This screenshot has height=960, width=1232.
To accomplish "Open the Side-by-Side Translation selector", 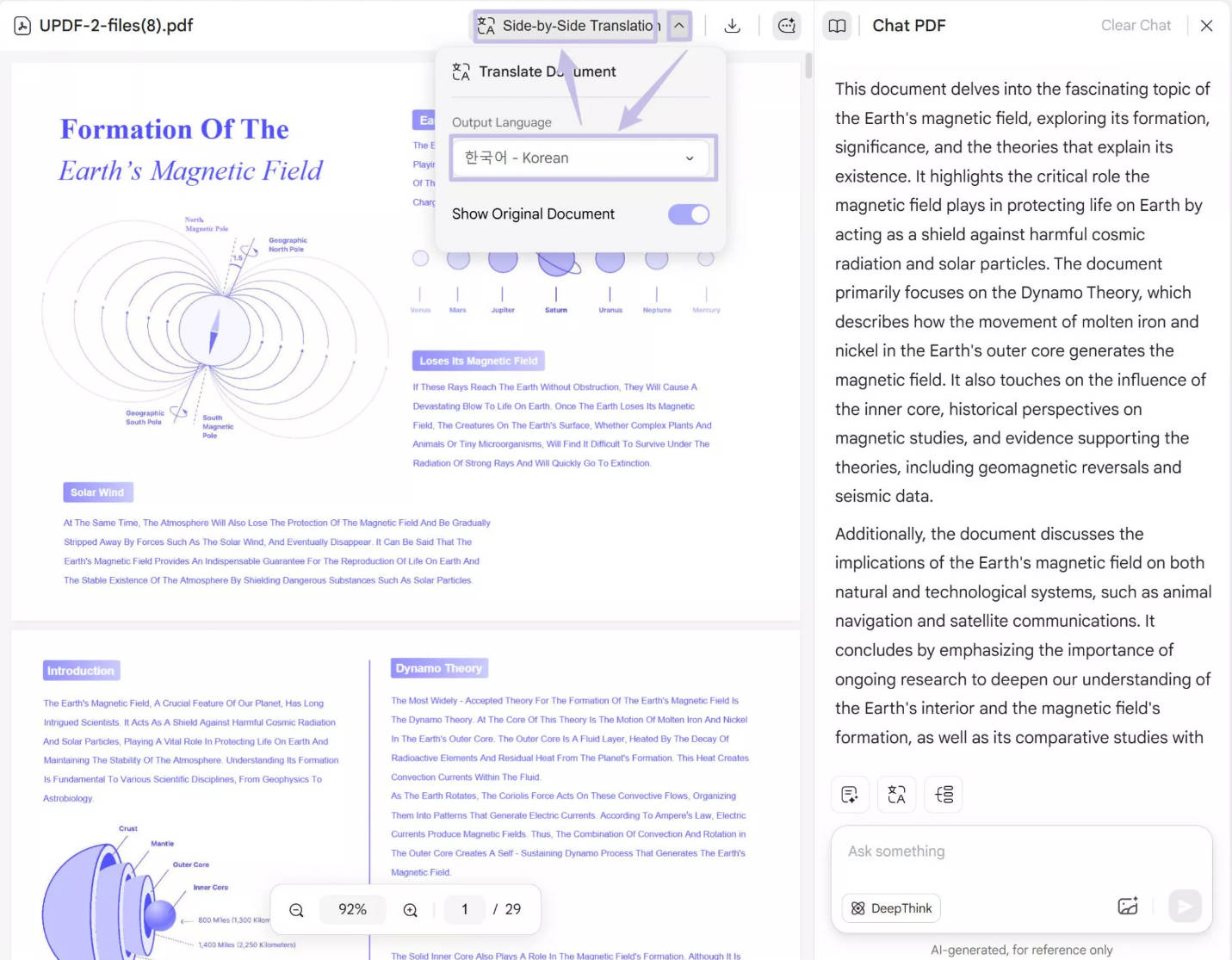I will pos(564,25).
